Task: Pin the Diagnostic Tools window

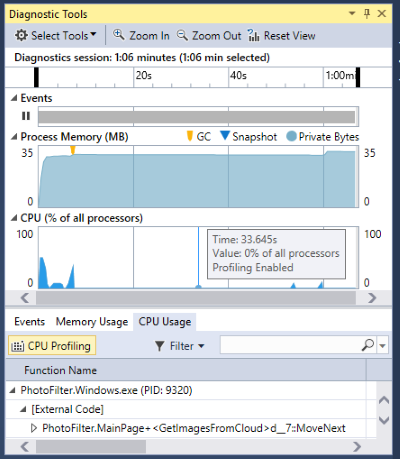Action: tap(367, 14)
